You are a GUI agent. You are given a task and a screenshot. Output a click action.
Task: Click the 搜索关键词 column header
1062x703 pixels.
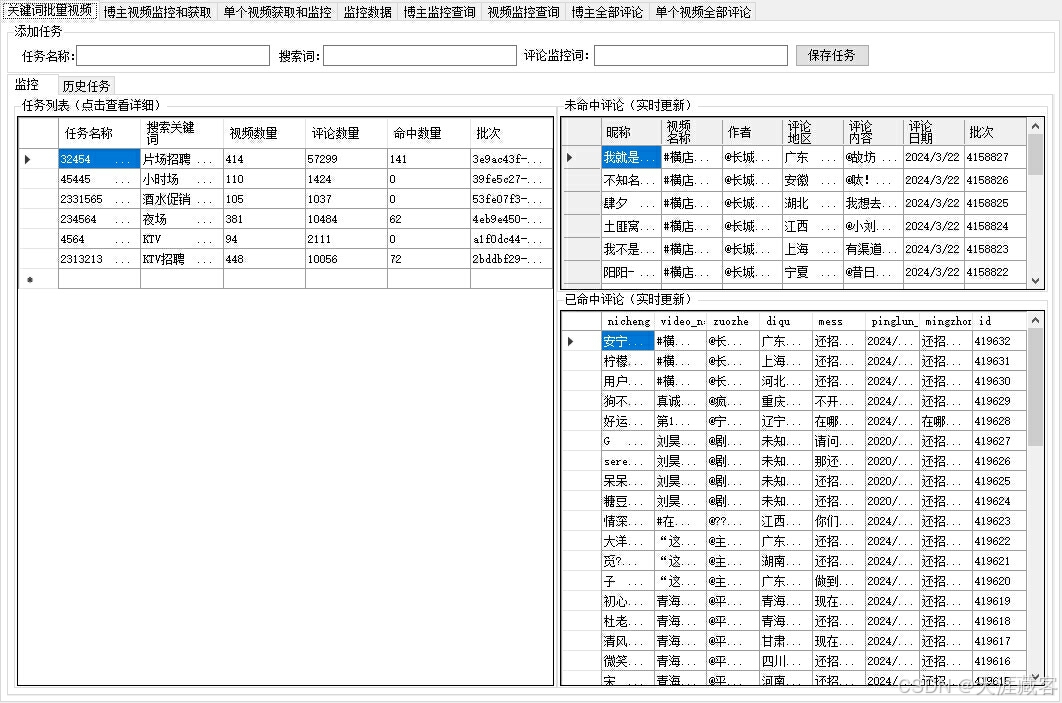coord(182,133)
